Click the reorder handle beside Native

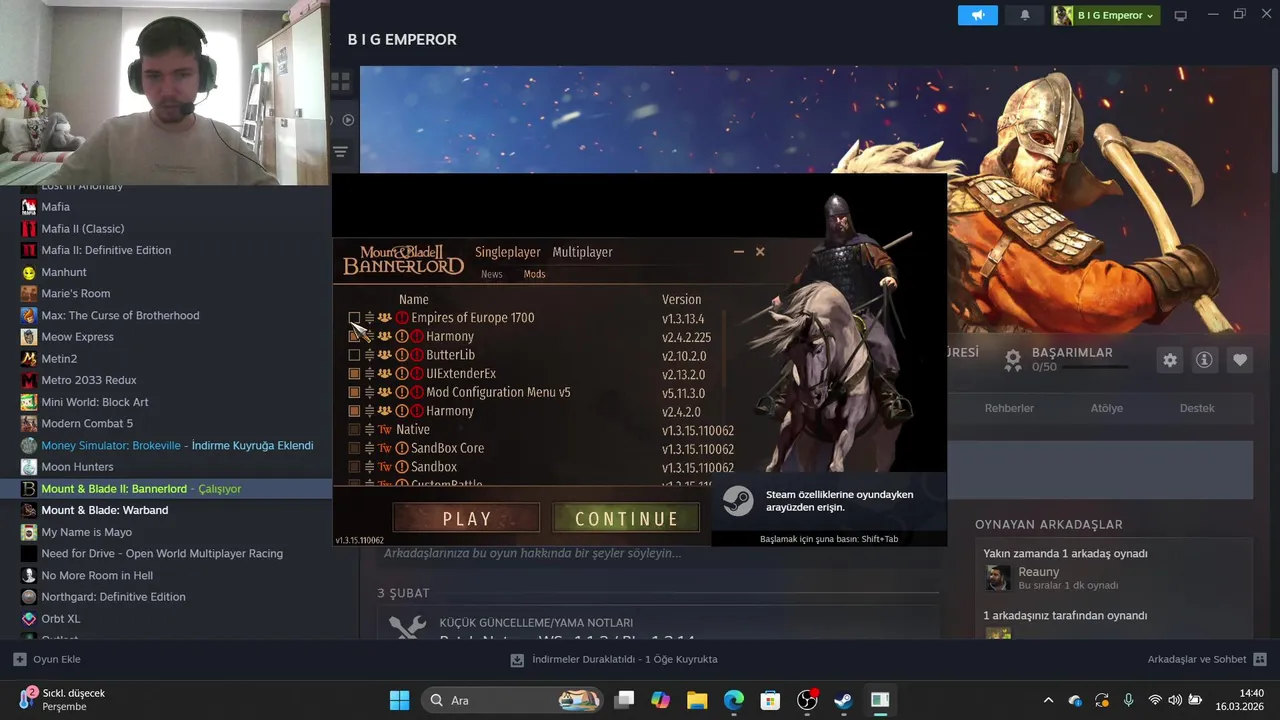tap(369, 430)
